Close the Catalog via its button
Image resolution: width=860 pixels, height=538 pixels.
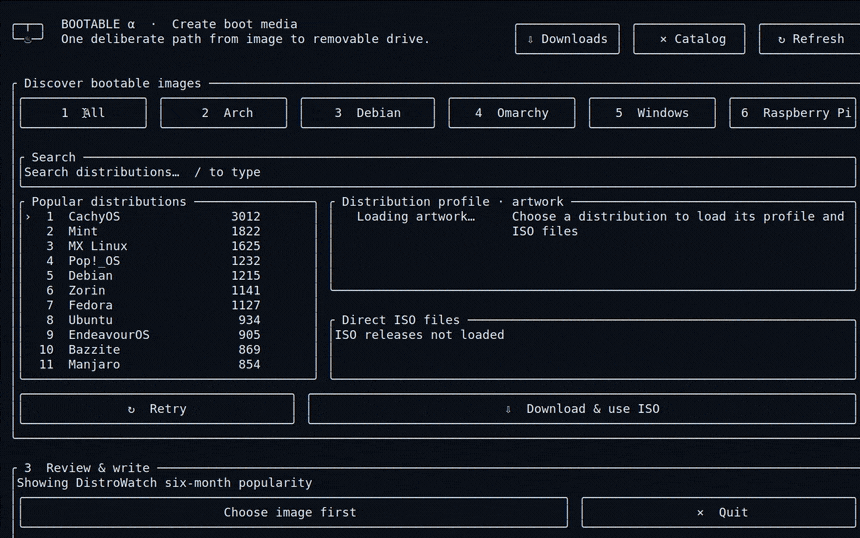(x=689, y=39)
